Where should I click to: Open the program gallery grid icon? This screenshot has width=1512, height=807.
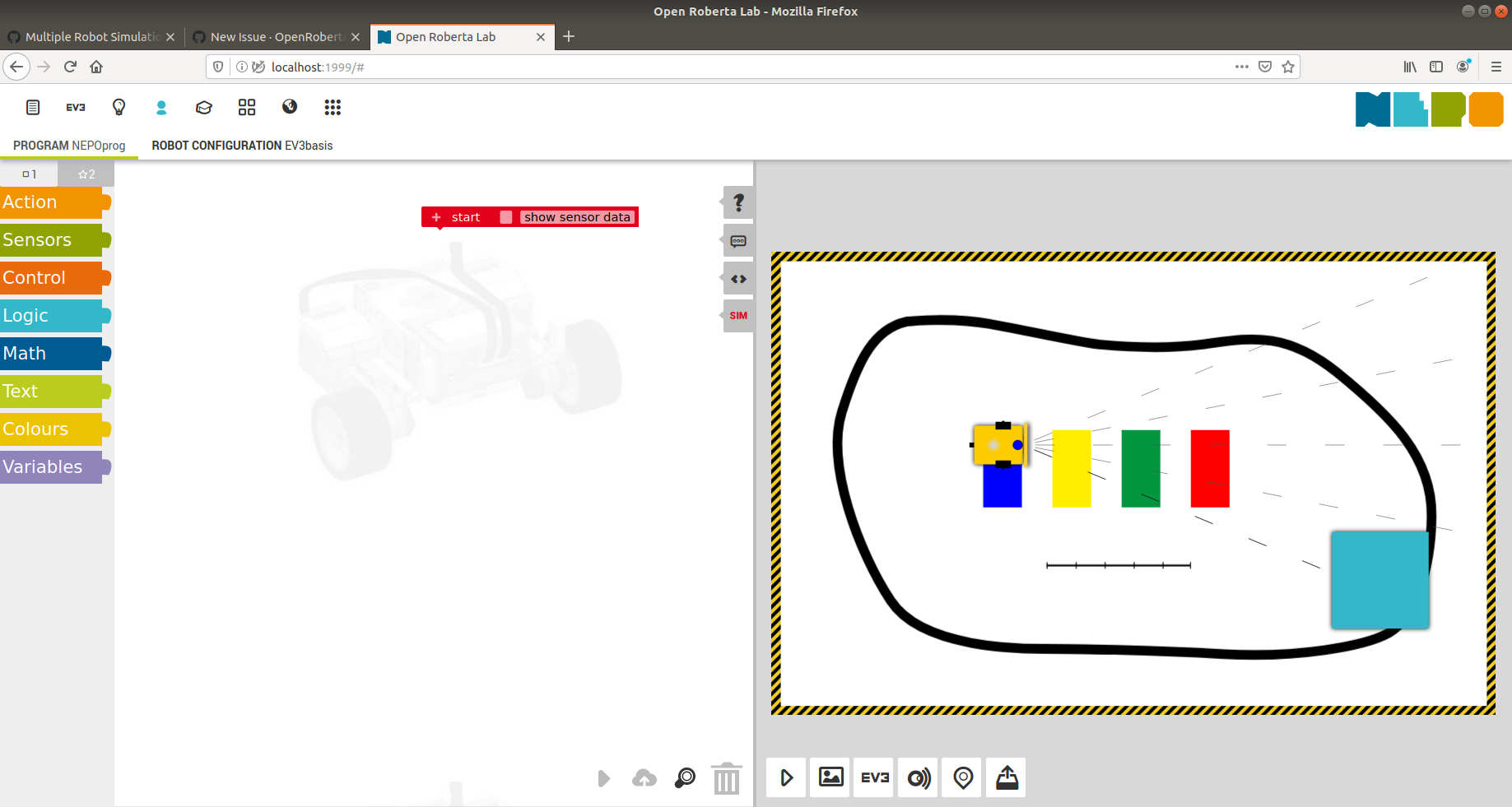click(247, 107)
